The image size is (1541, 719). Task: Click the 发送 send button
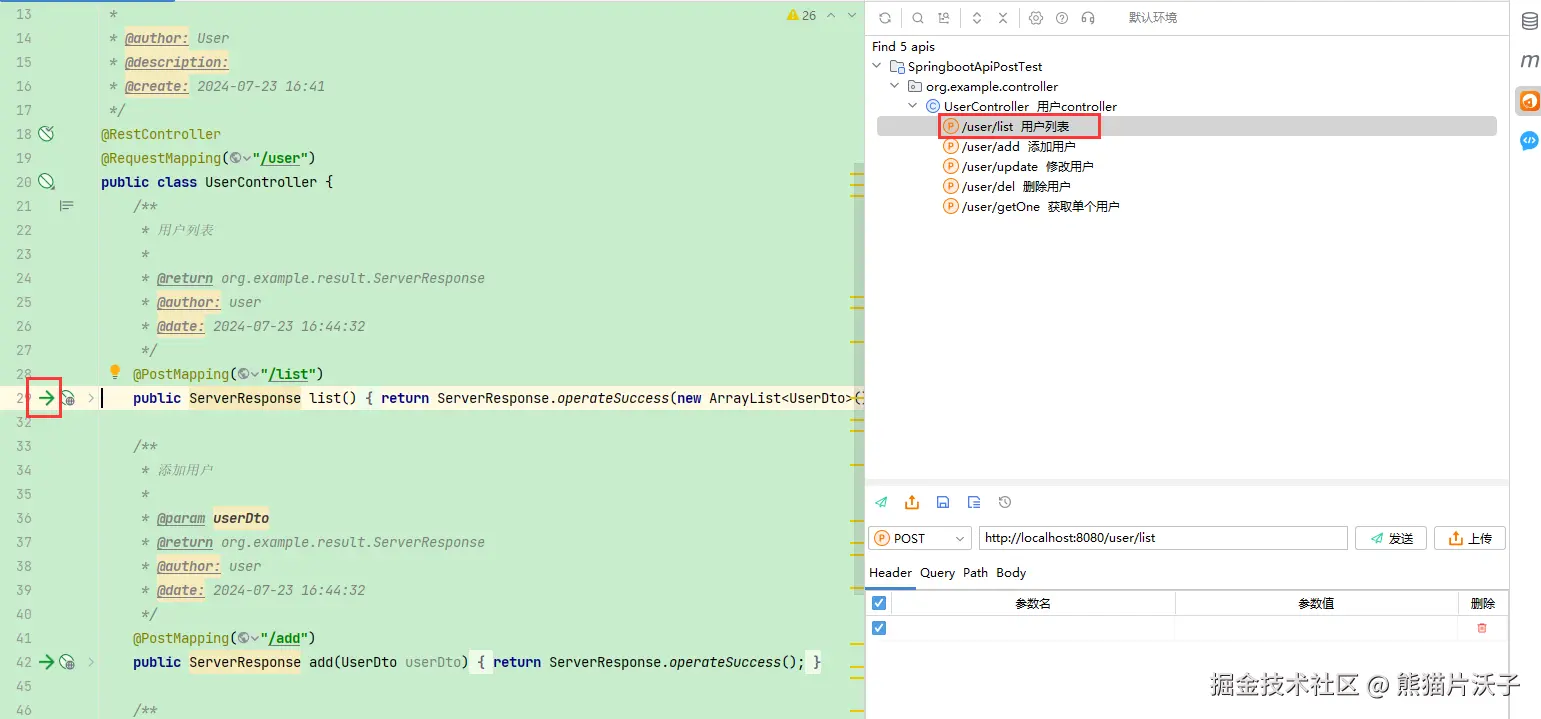point(1391,538)
